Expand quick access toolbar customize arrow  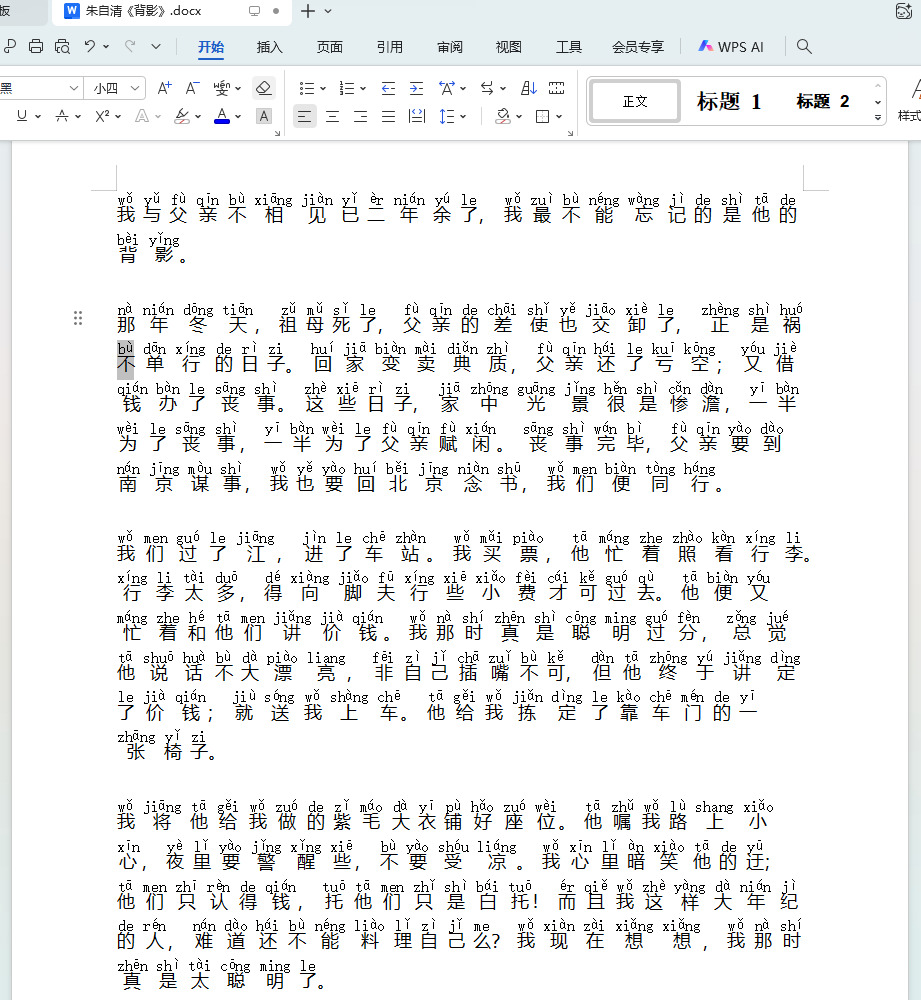156,46
